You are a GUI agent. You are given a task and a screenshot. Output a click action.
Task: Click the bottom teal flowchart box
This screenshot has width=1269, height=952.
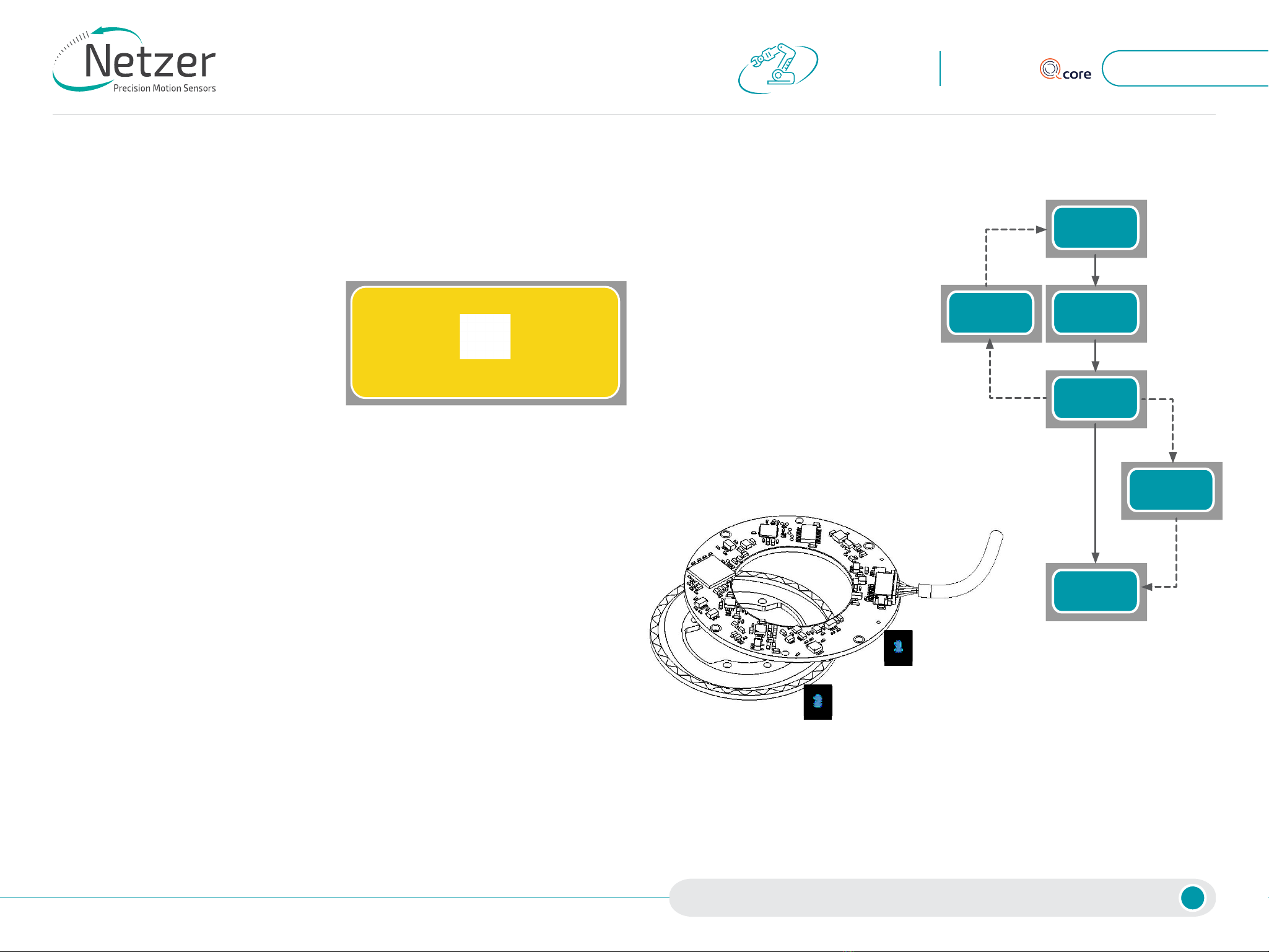1096,592
